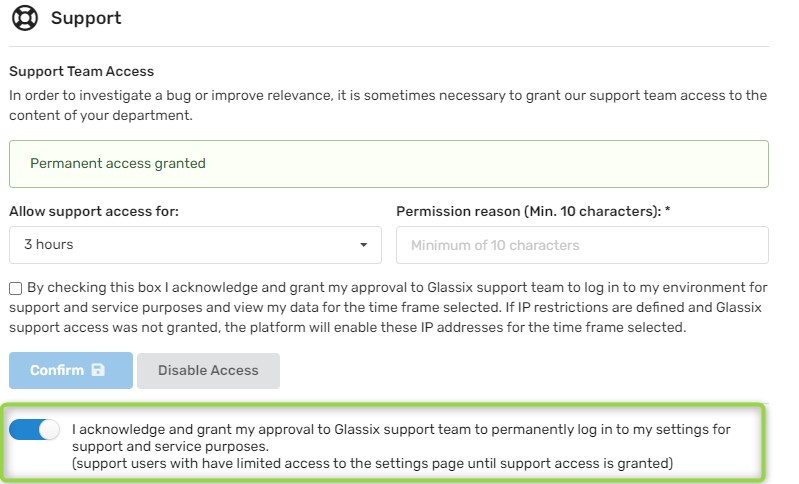Focus the Permission reason text field
The height and width of the screenshot is (484, 799).
click(x=582, y=245)
